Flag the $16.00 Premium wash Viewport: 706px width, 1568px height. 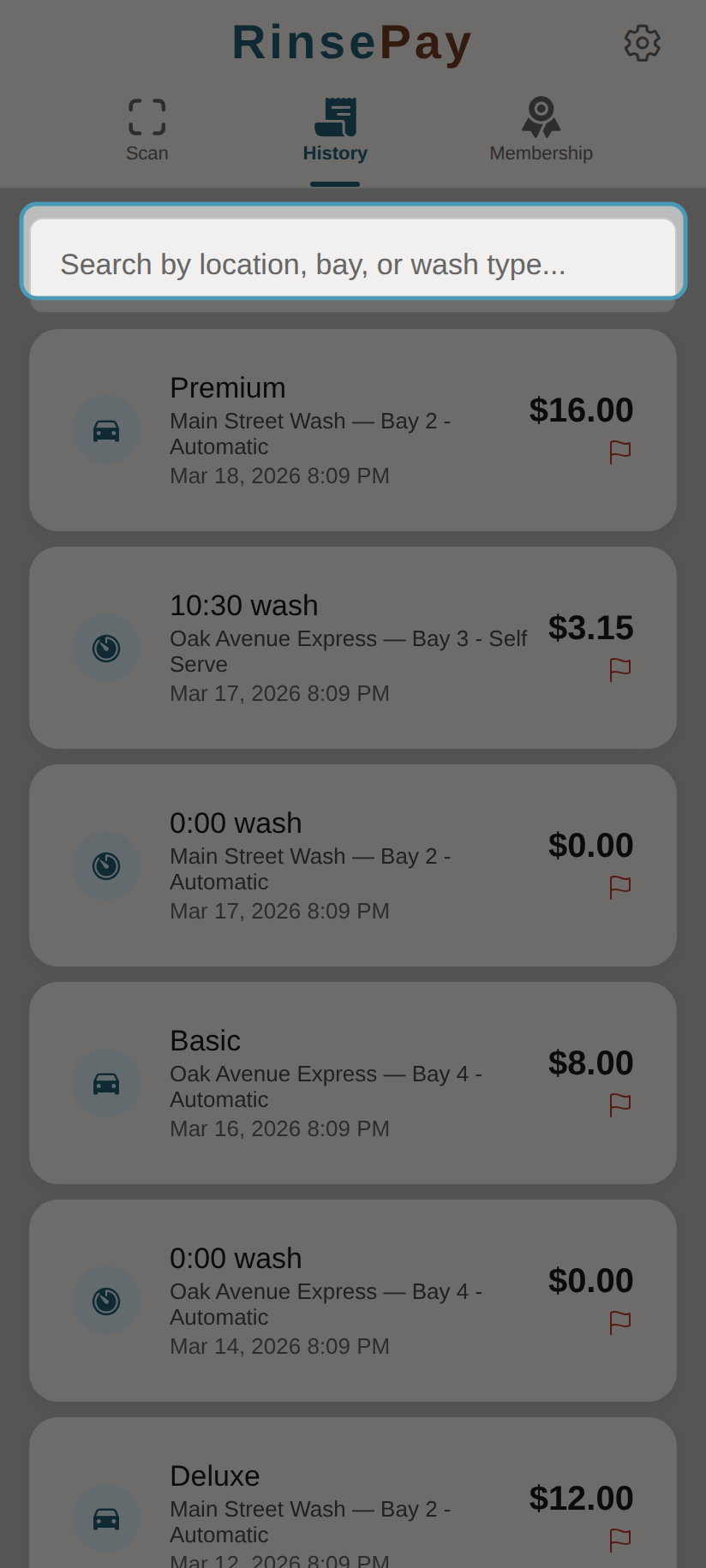[619, 452]
